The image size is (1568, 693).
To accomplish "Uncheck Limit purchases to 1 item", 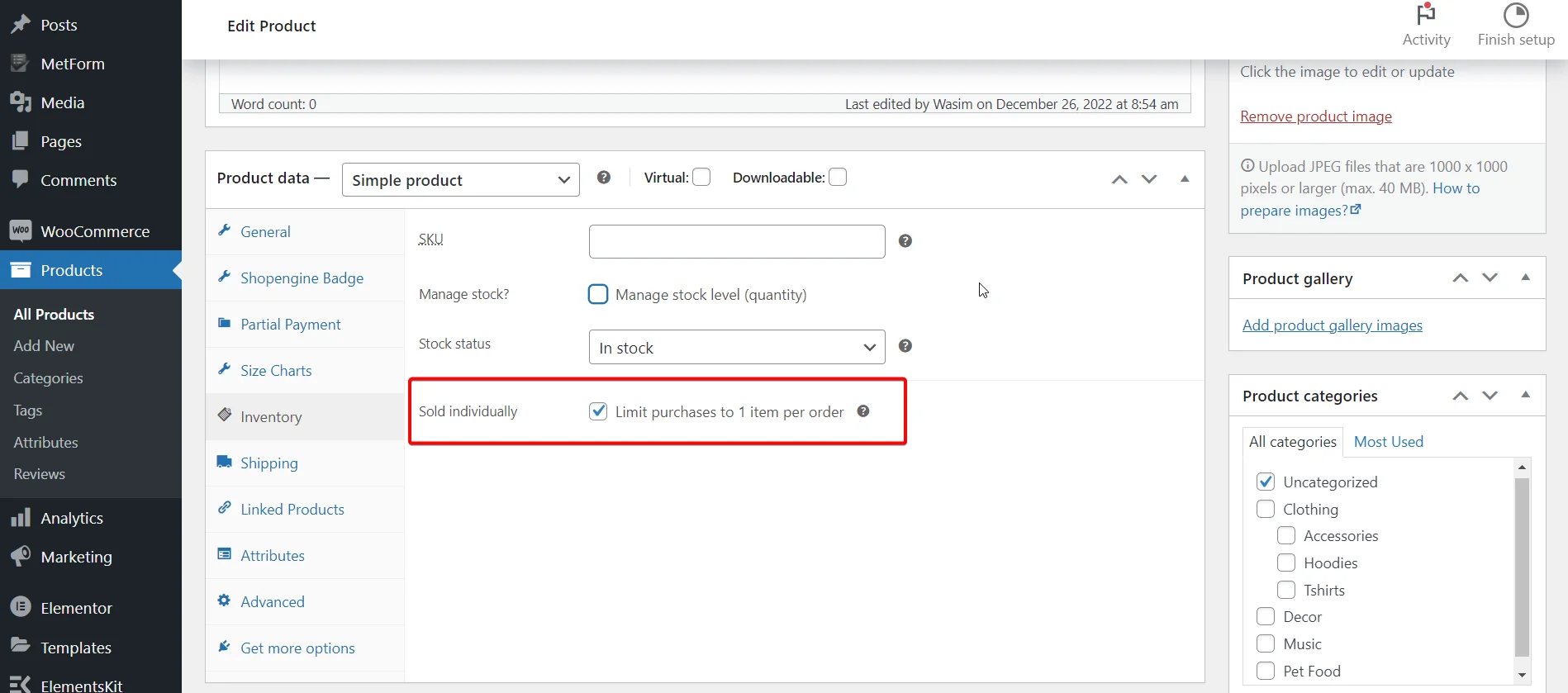I will [x=598, y=411].
